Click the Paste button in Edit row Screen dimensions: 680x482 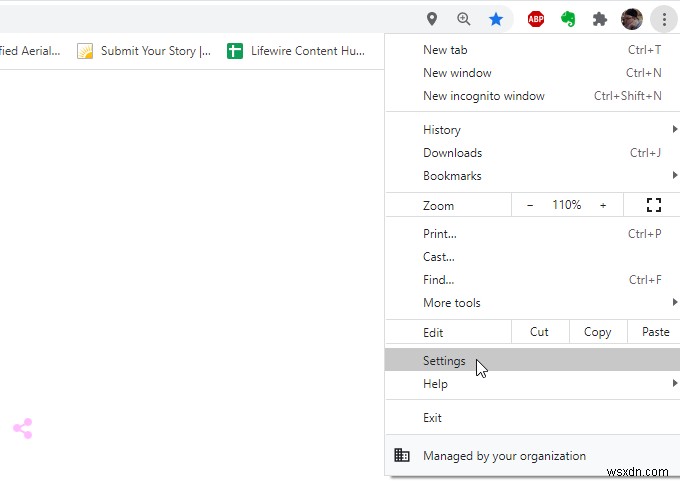[655, 332]
